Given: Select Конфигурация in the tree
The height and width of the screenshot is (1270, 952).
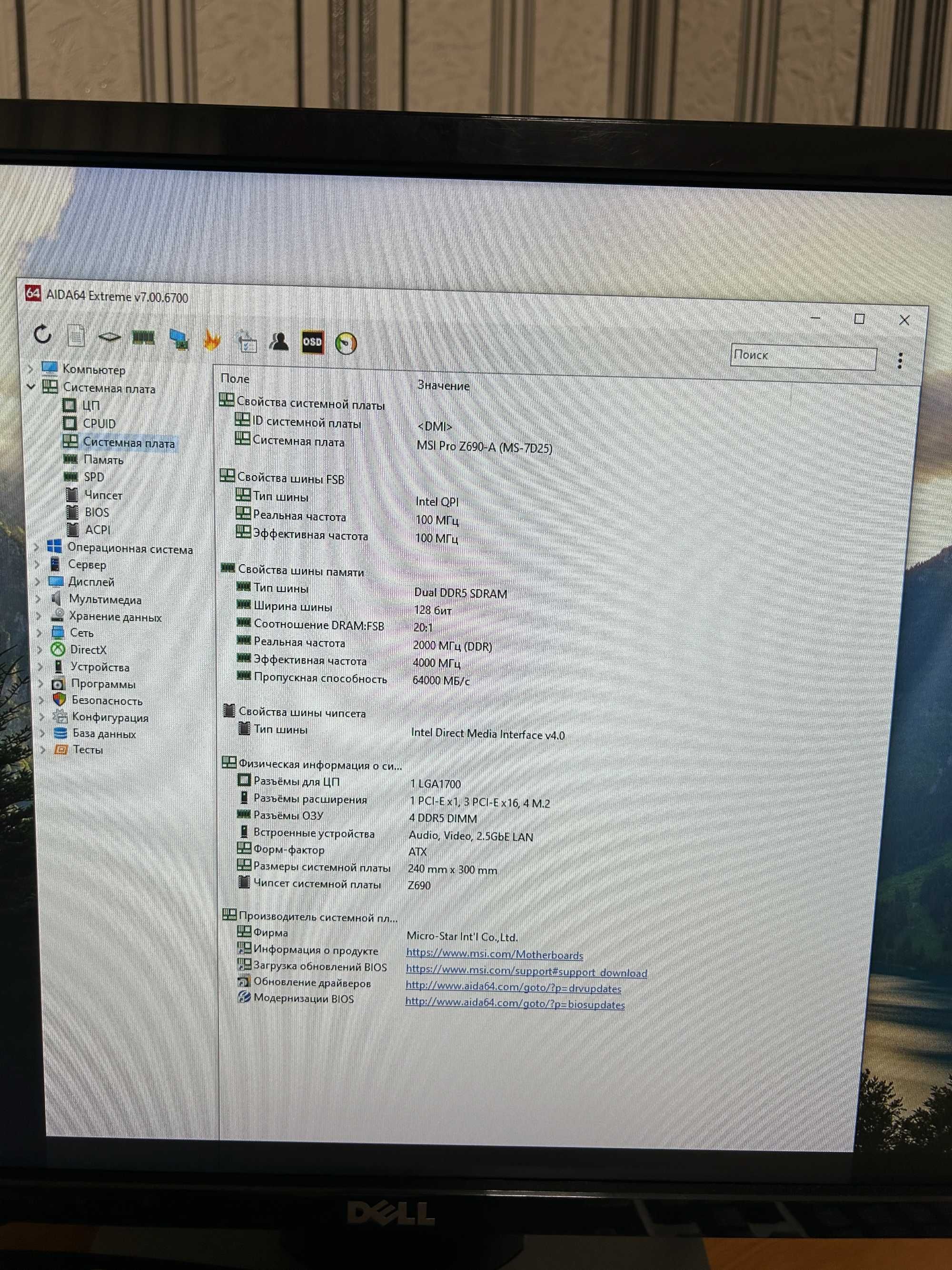Looking at the screenshot, I should (109, 718).
